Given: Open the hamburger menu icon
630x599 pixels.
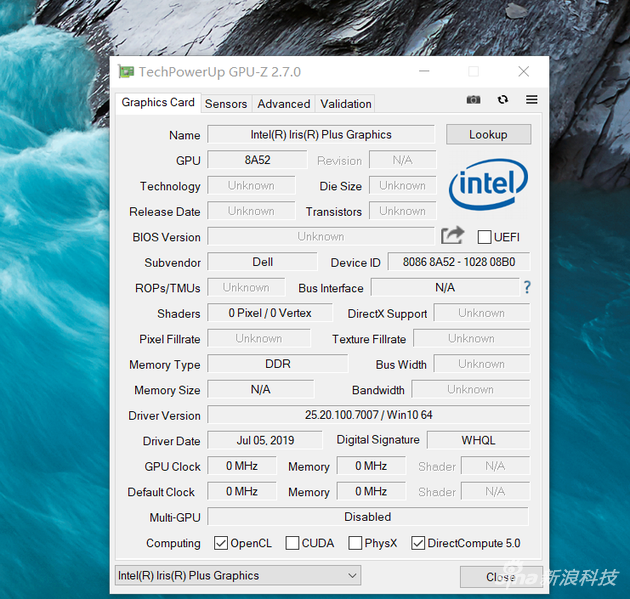Looking at the screenshot, I should [x=532, y=100].
